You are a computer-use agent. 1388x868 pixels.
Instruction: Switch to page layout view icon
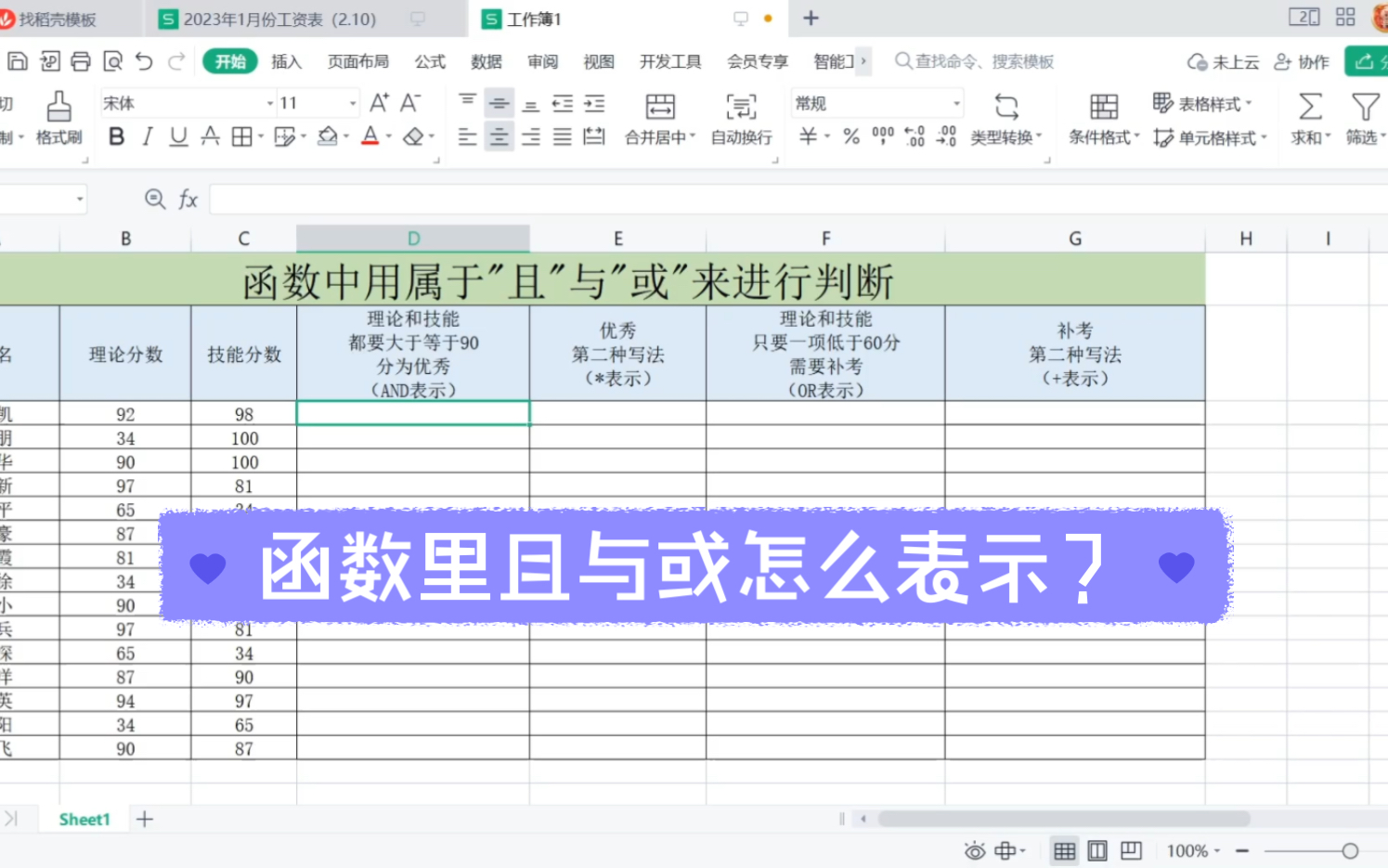[x=1097, y=850]
